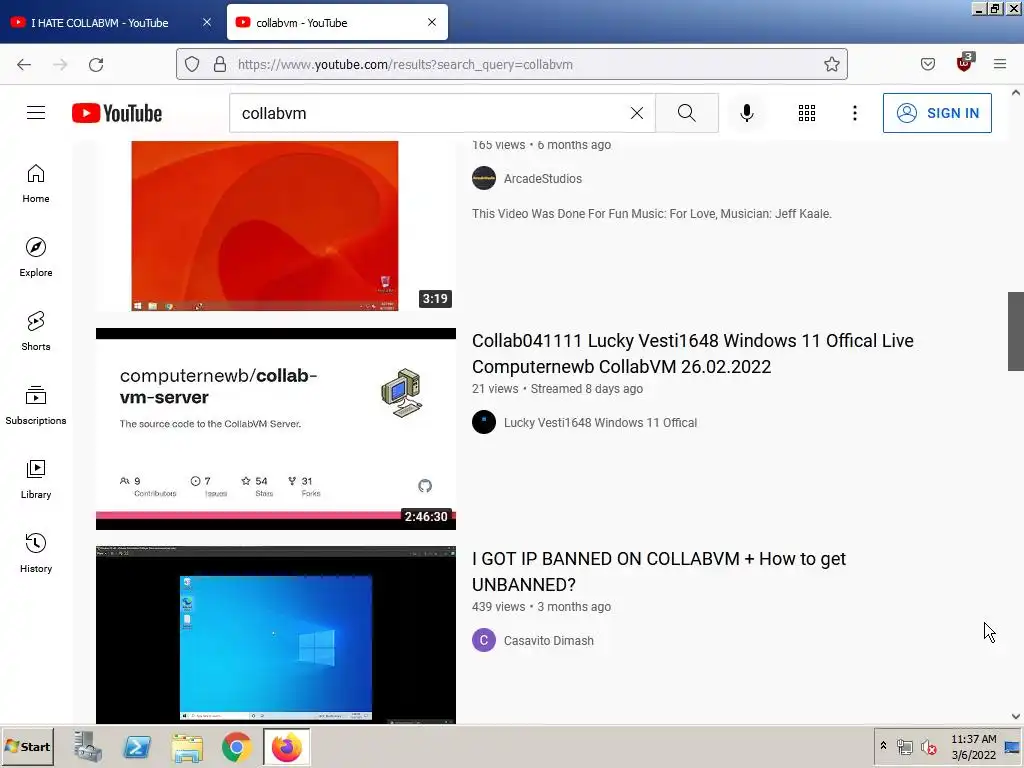Click '21 views • Streamed 8 days ago' text
Viewport: 1024px width, 768px height.
[557, 389]
